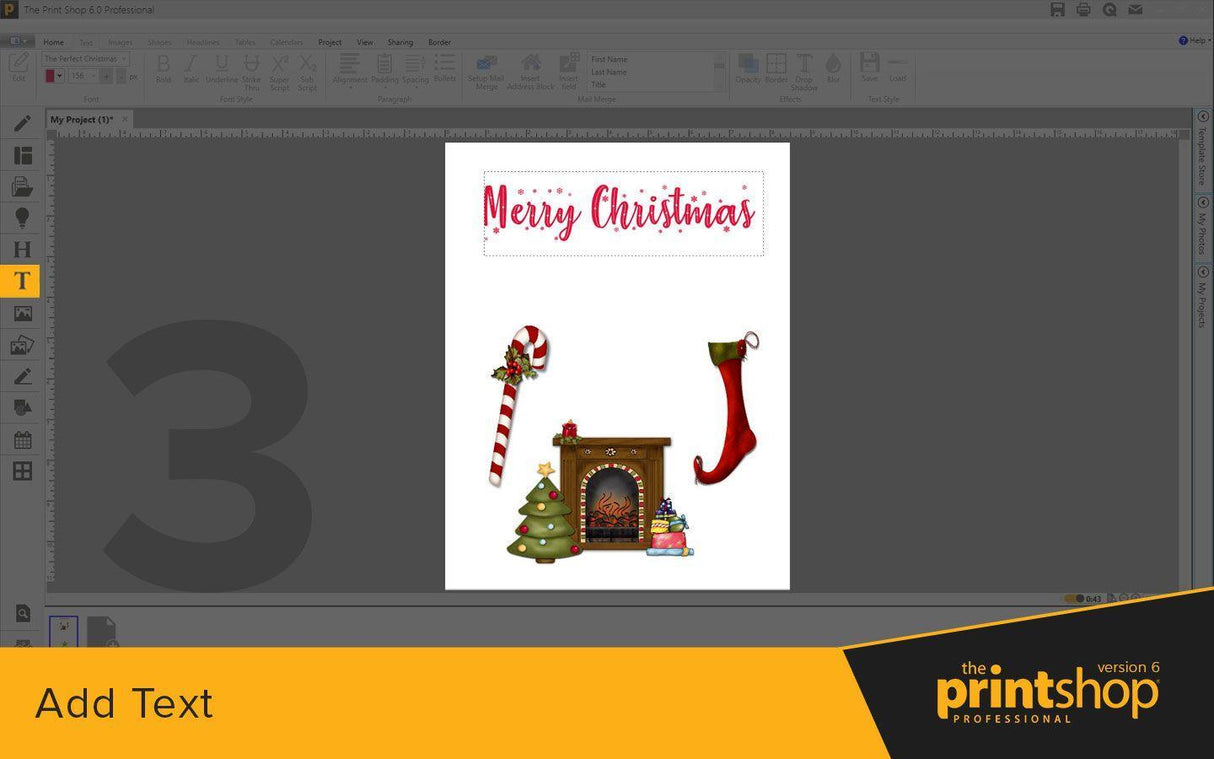Select the pencil edit tool at sidebar top
The image size is (1214, 759).
click(21, 122)
